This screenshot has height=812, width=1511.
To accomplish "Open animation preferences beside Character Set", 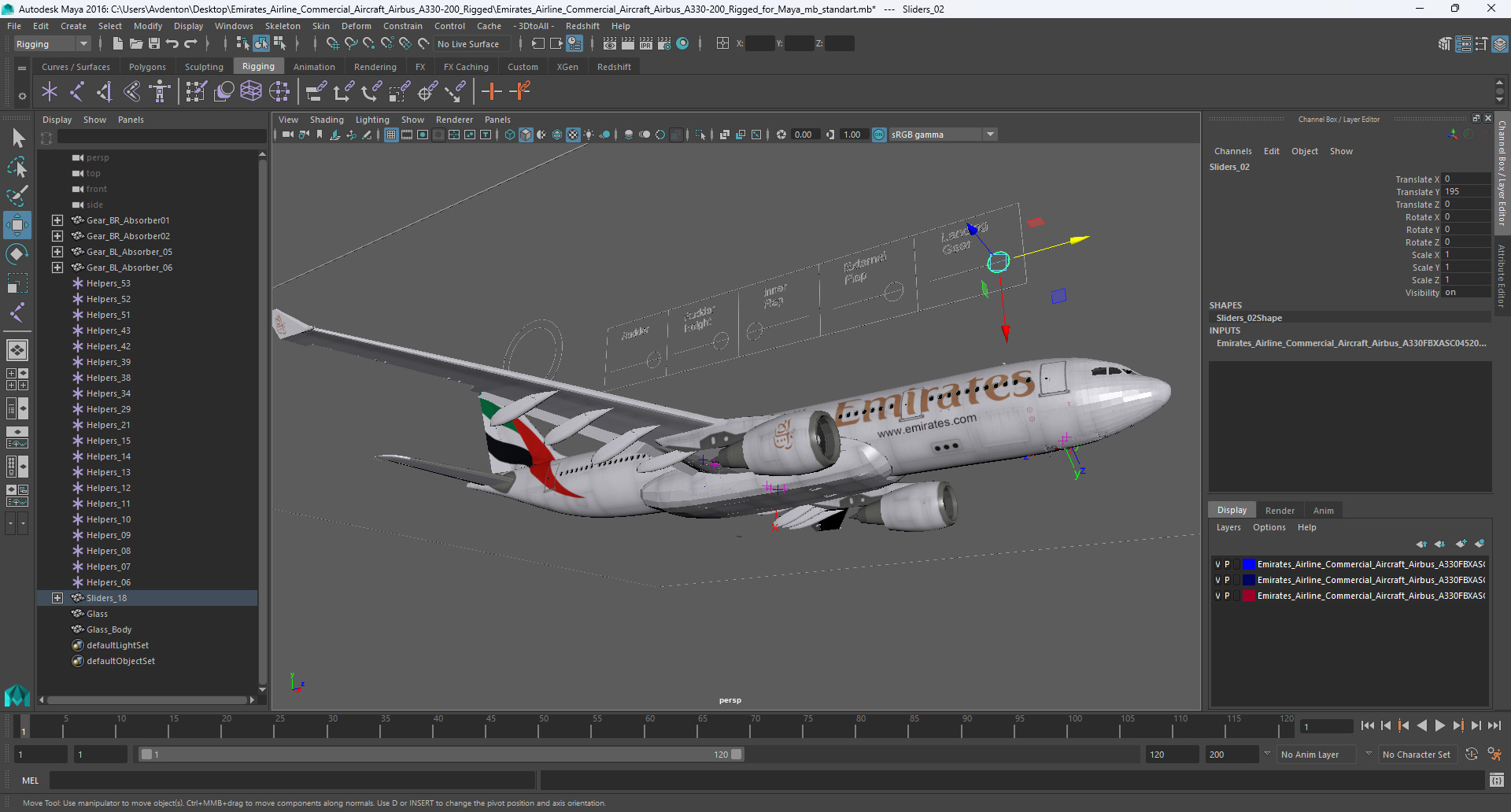I will point(1494,755).
